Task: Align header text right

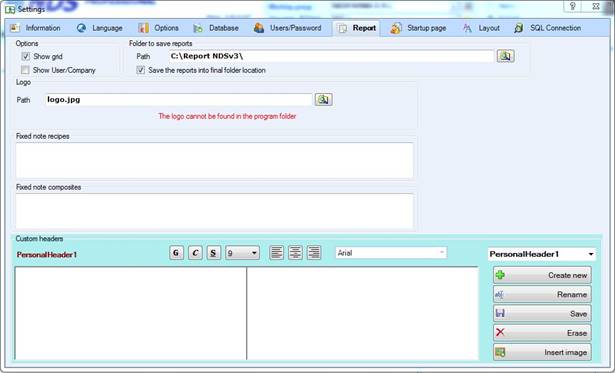Action: pyautogui.click(x=314, y=253)
